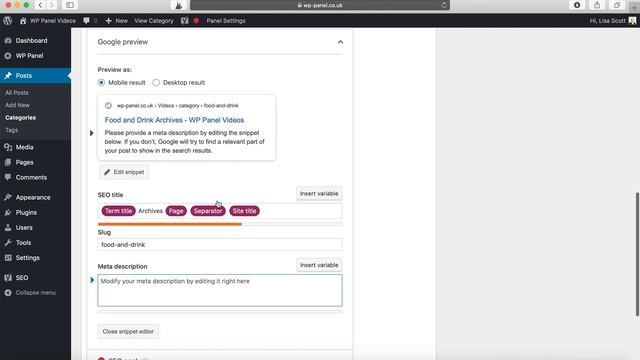Click browser forward arrow
The width and height of the screenshot is (640, 360).
(x=51, y=5)
